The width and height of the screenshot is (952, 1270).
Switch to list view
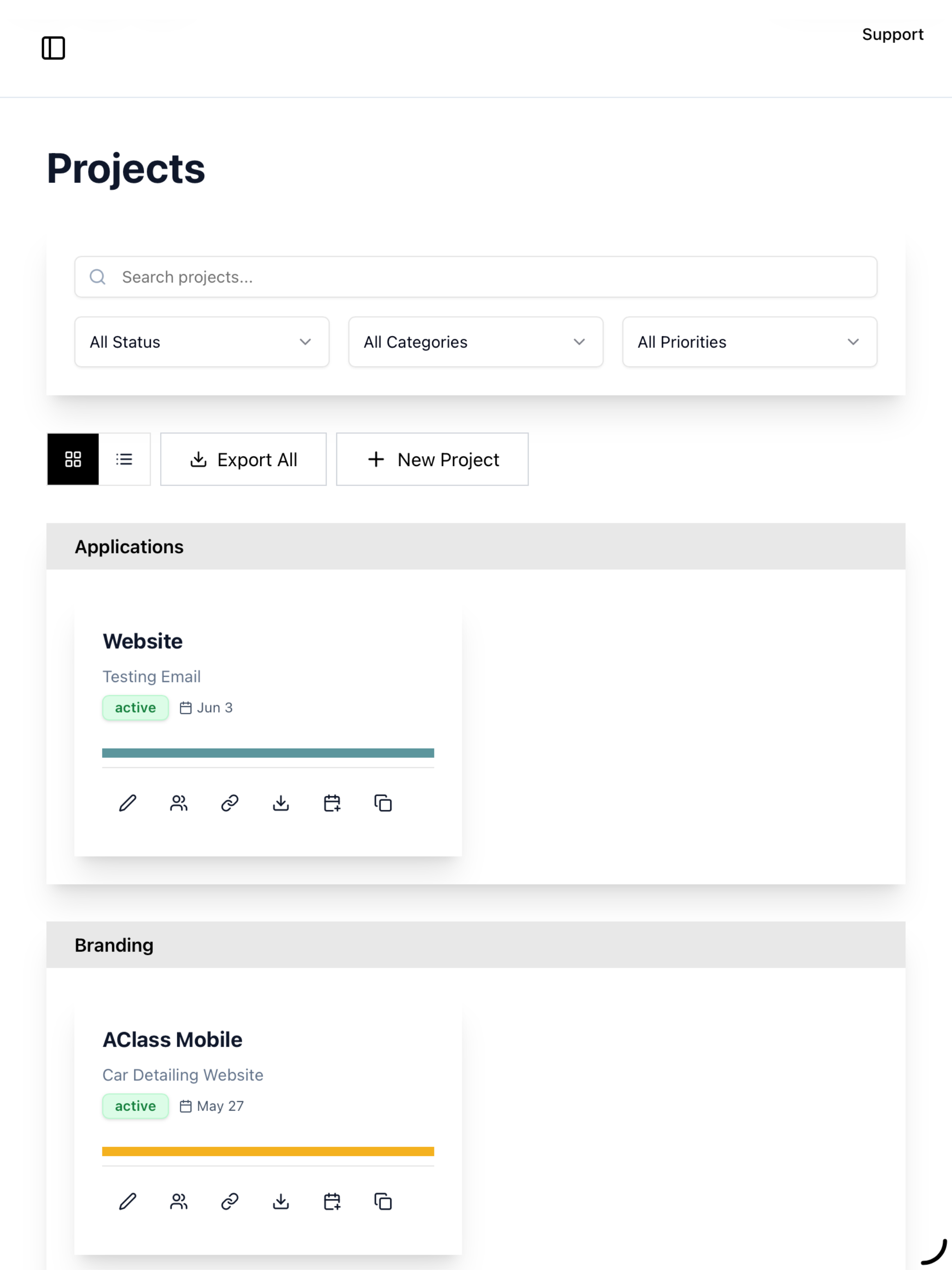pos(124,459)
